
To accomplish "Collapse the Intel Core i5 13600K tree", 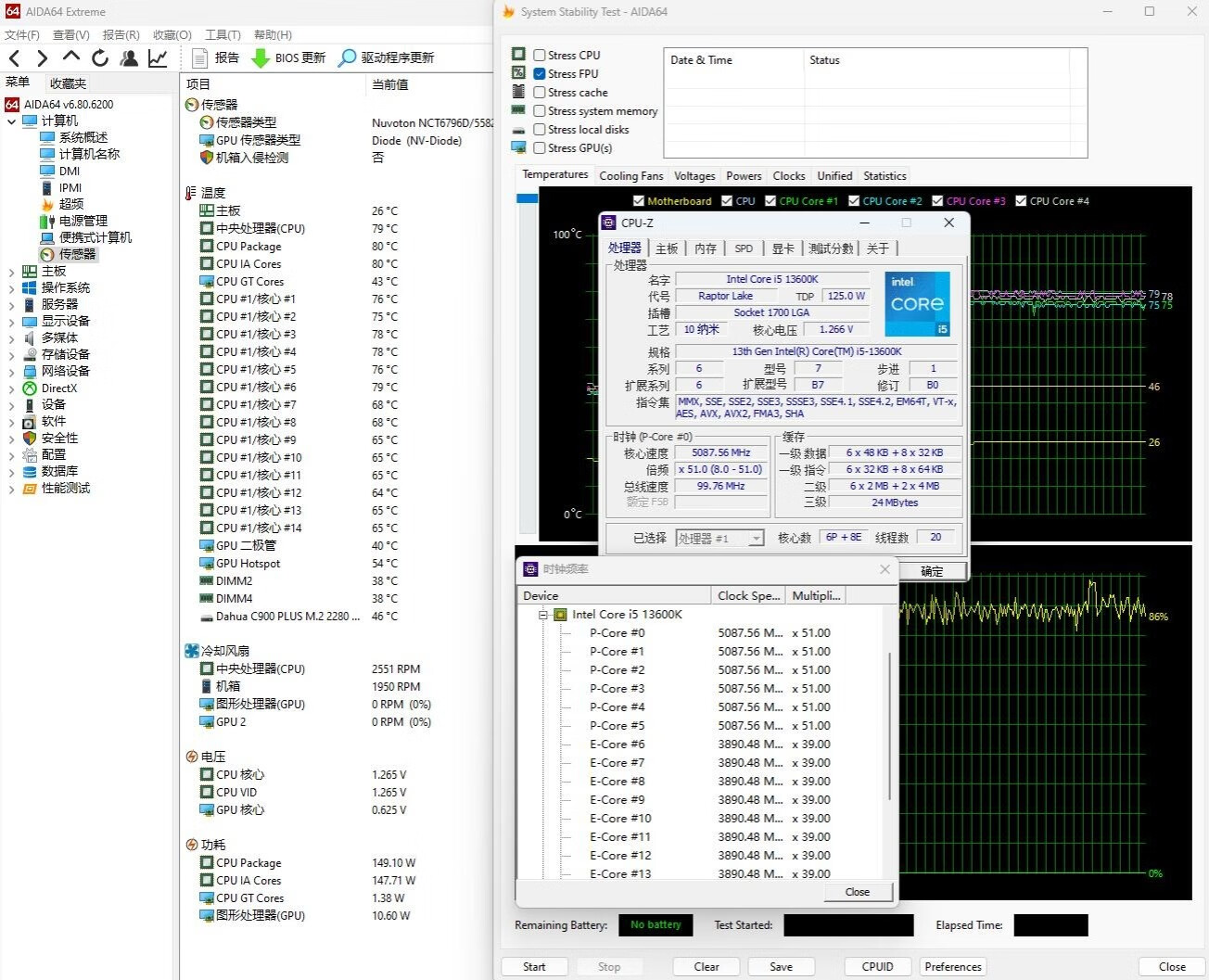I will coord(543,615).
